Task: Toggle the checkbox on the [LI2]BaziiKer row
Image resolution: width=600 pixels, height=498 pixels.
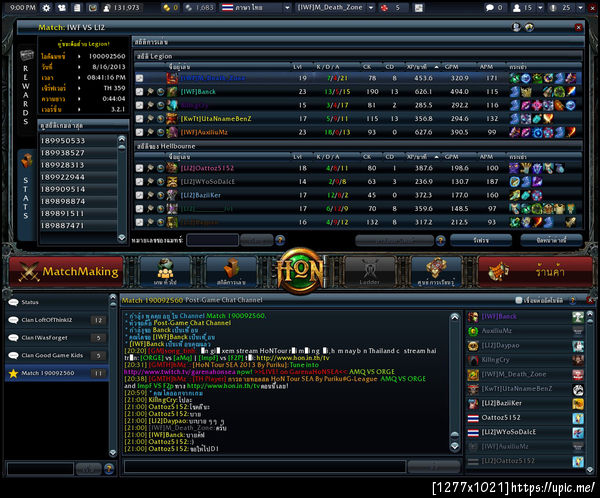Action: click(x=140, y=195)
